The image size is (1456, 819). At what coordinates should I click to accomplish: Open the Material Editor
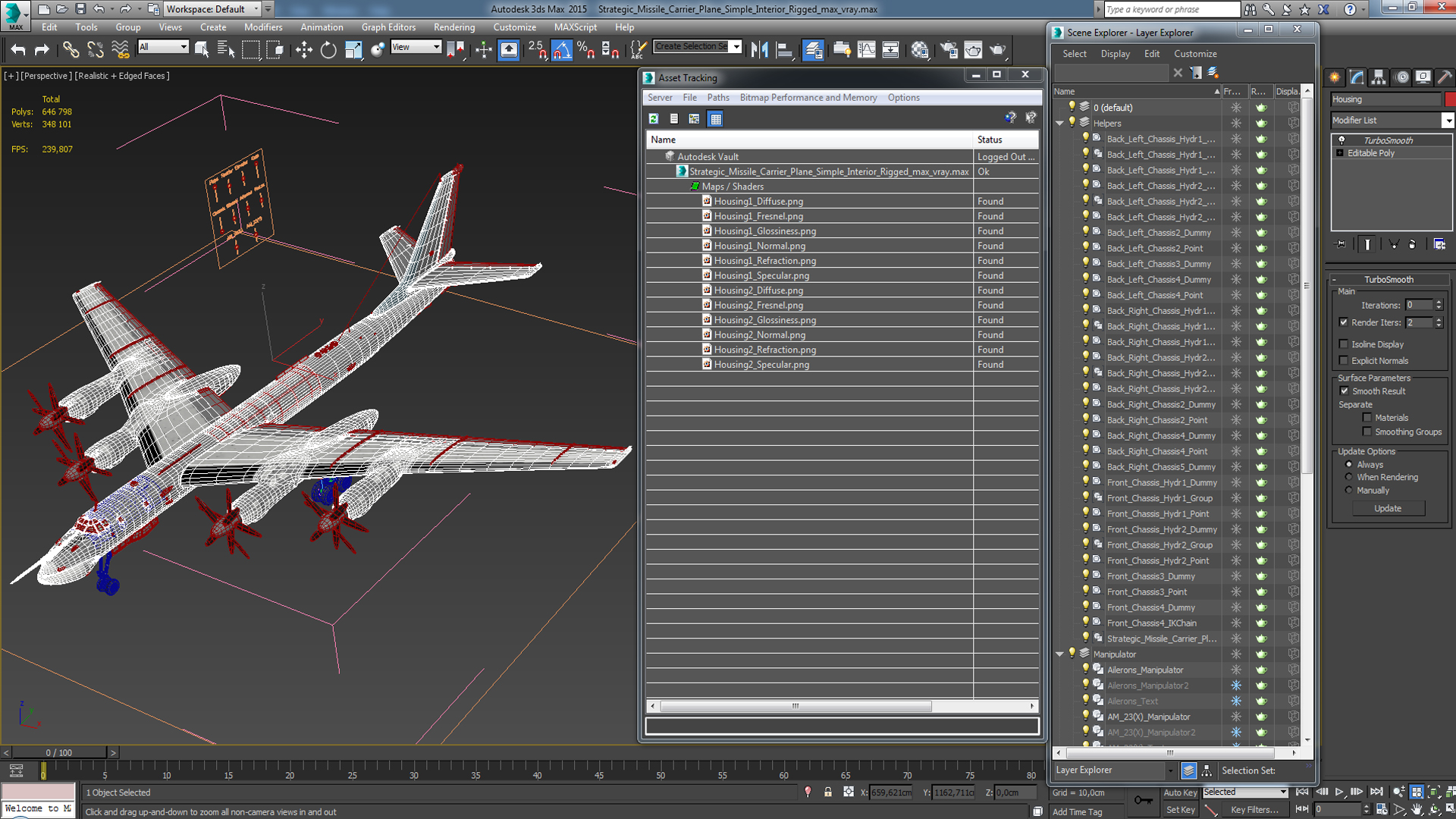tap(920, 50)
